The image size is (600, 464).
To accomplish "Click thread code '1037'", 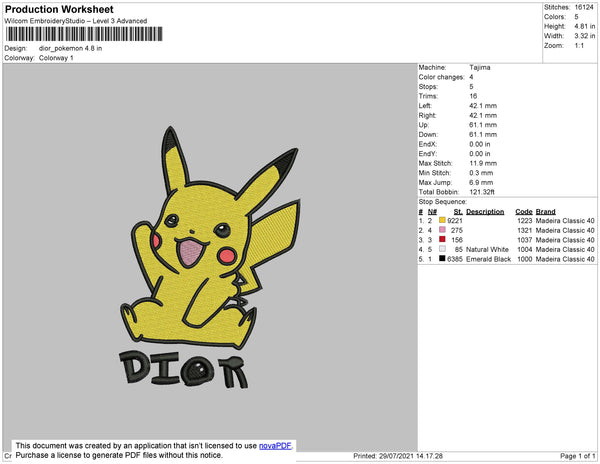I will (x=525, y=240).
